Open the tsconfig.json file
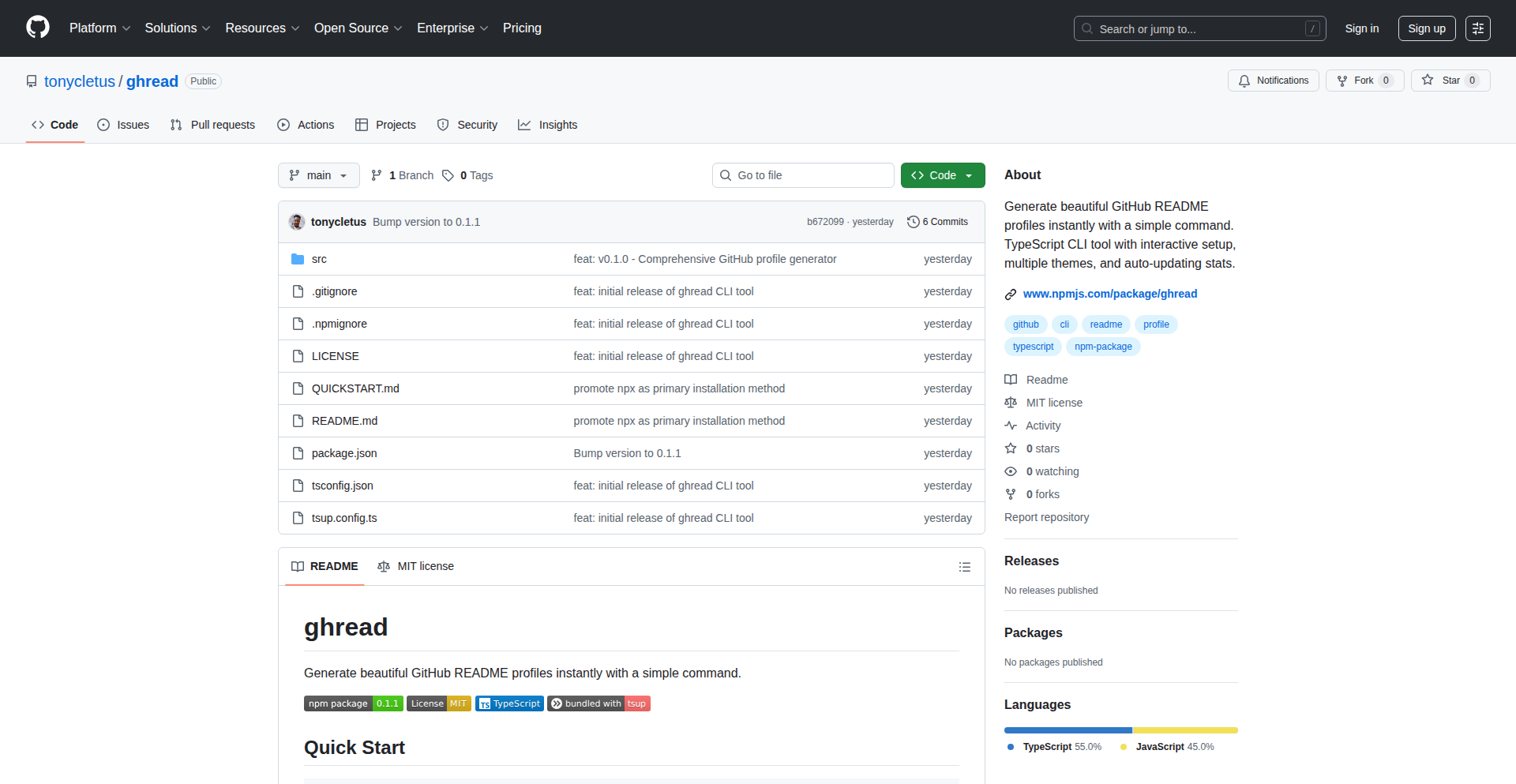This screenshot has width=1516, height=784. [x=343, y=486]
